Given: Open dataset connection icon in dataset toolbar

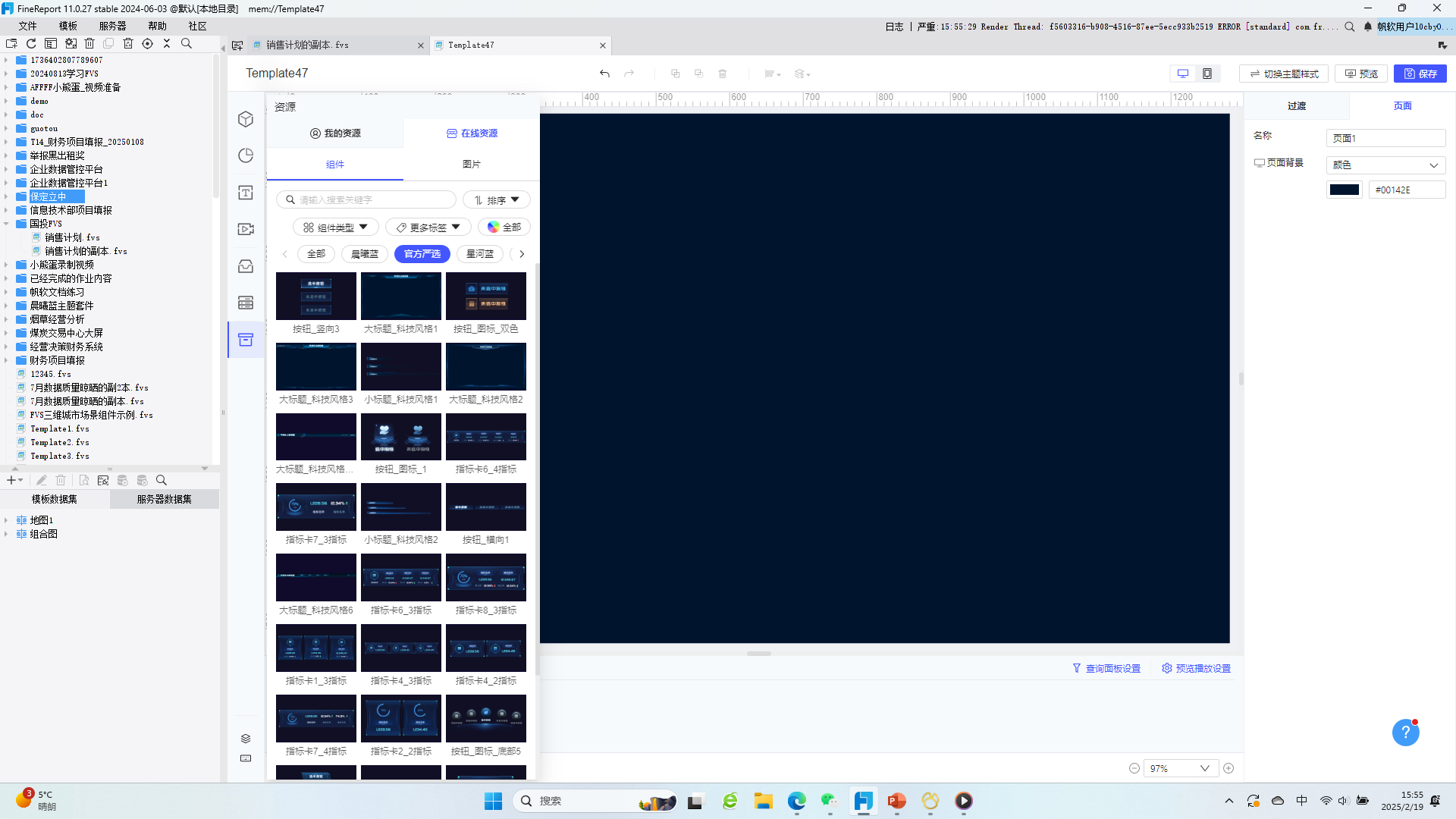Looking at the screenshot, I should [x=103, y=480].
